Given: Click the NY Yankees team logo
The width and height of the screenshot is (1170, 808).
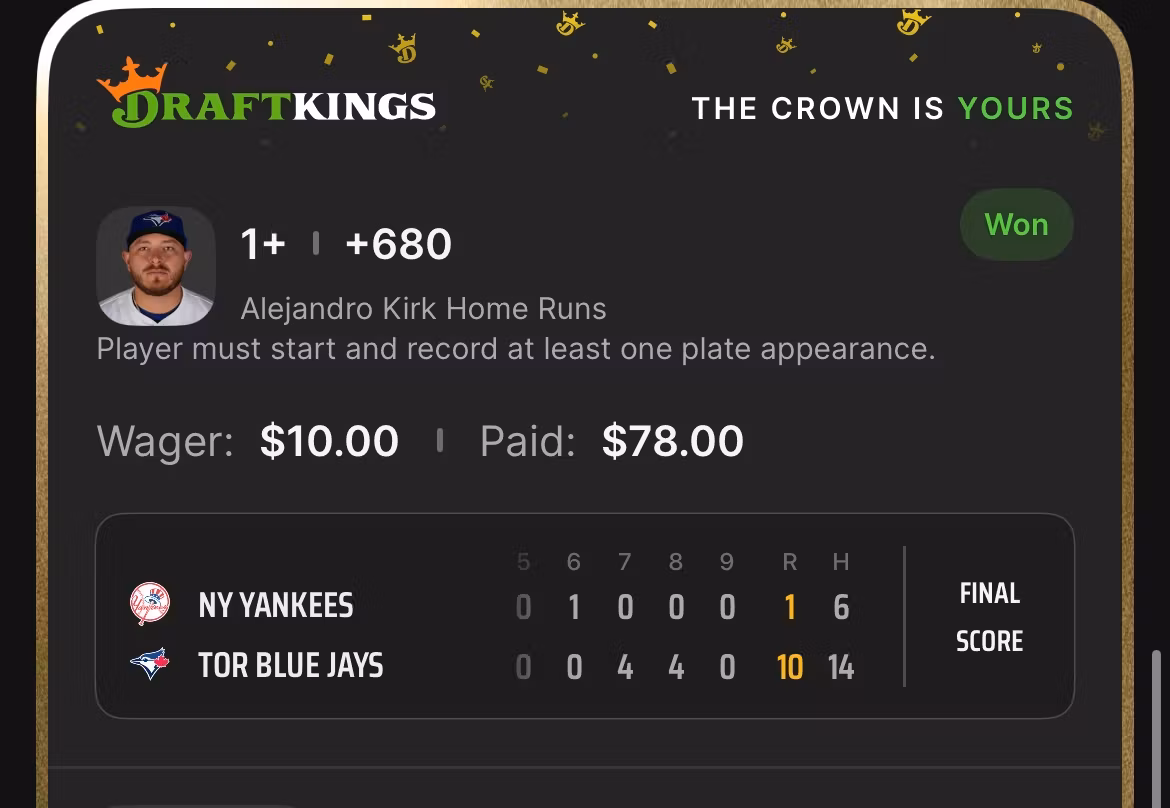Looking at the screenshot, I should [150, 605].
